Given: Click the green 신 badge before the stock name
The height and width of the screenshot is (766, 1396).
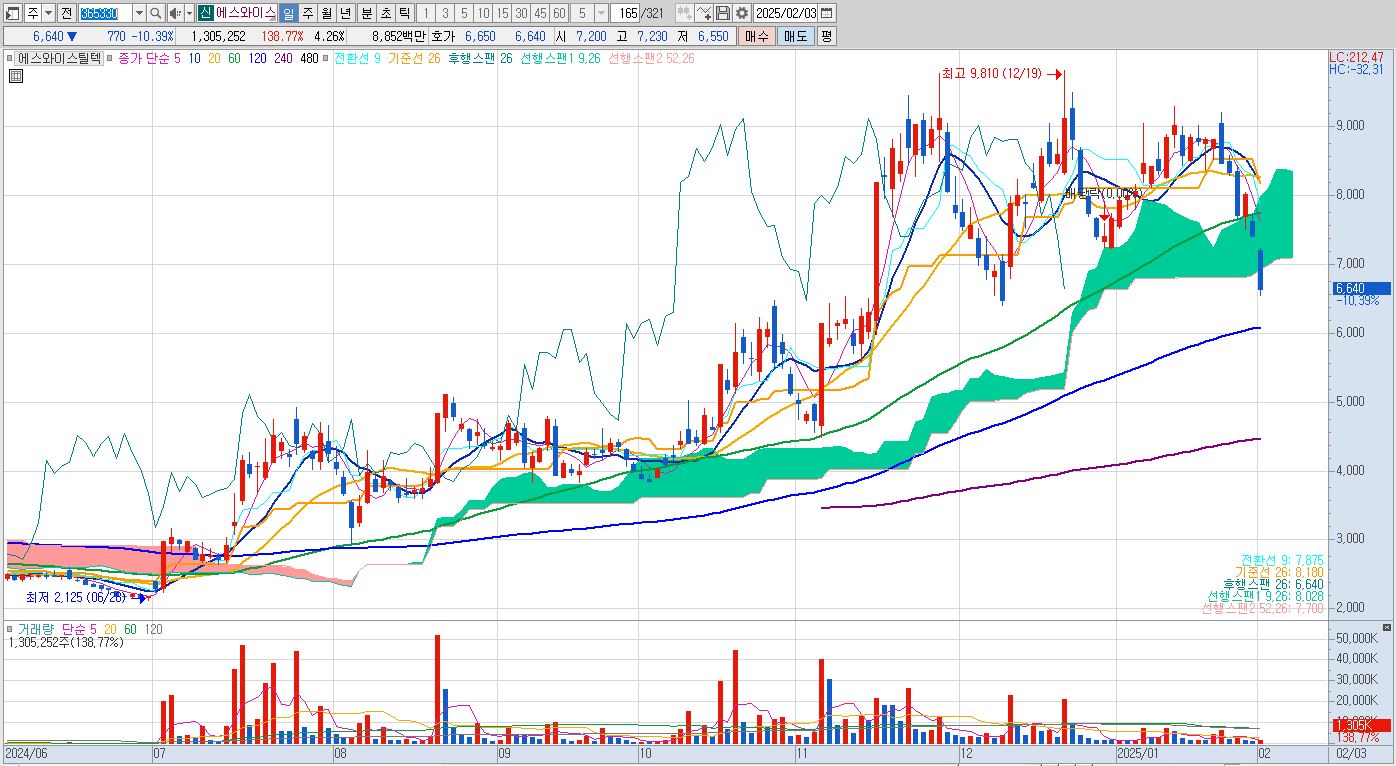Looking at the screenshot, I should (x=205, y=13).
